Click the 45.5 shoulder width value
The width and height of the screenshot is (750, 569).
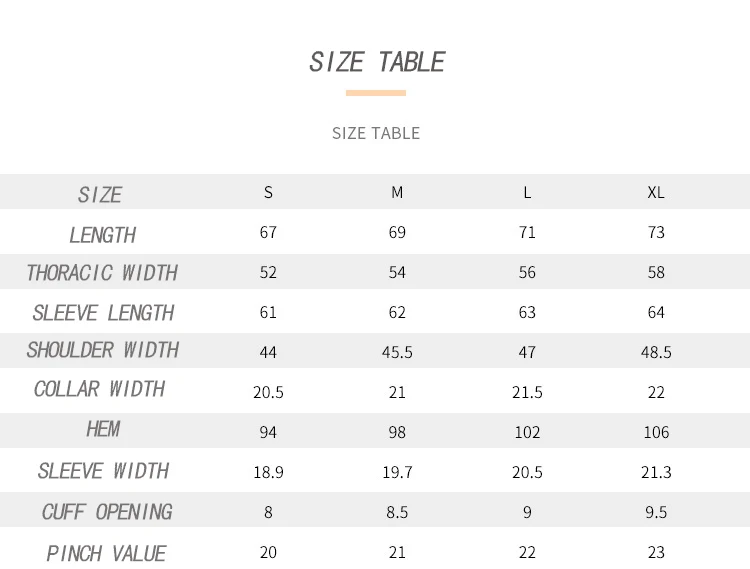click(397, 352)
